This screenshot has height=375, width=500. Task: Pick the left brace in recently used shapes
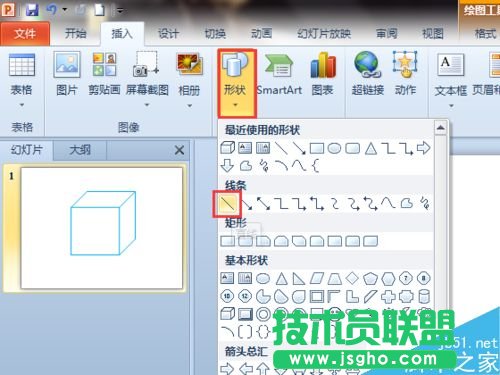(316, 166)
